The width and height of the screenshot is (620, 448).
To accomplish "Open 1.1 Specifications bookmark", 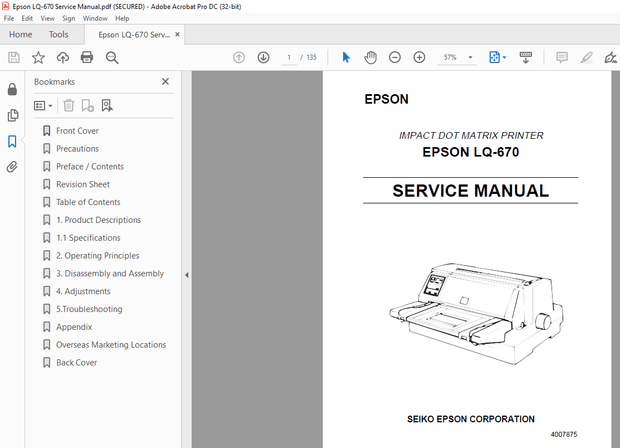I will coord(88,238).
